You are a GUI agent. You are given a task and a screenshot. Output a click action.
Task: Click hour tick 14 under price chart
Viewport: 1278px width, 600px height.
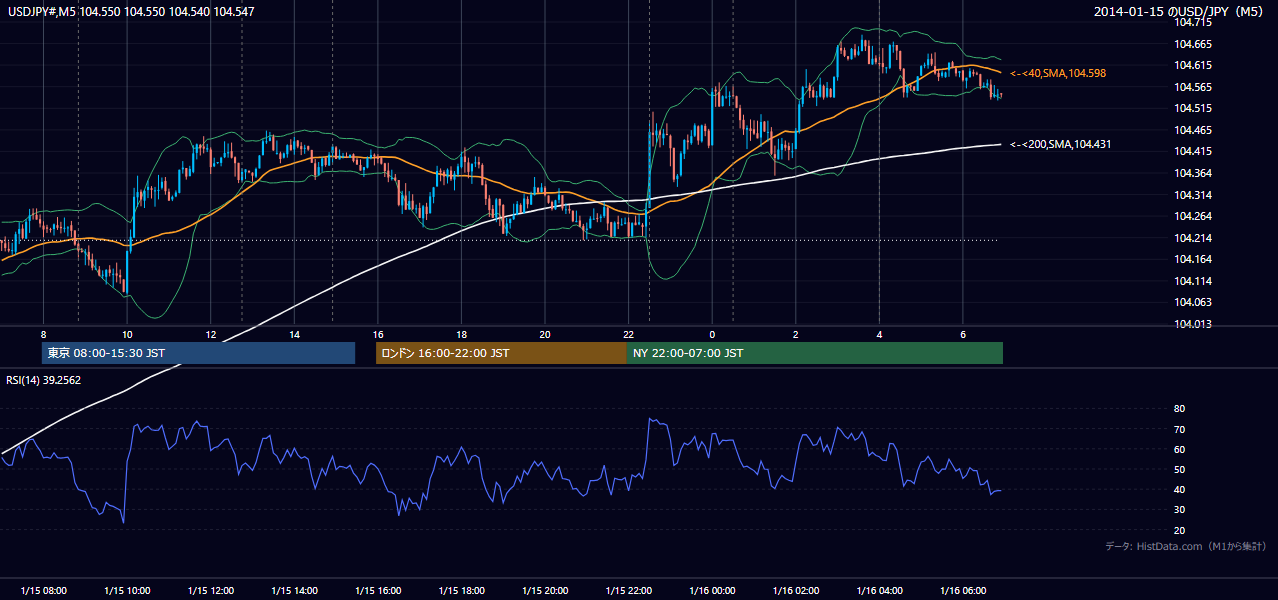[x=294, y=334]
